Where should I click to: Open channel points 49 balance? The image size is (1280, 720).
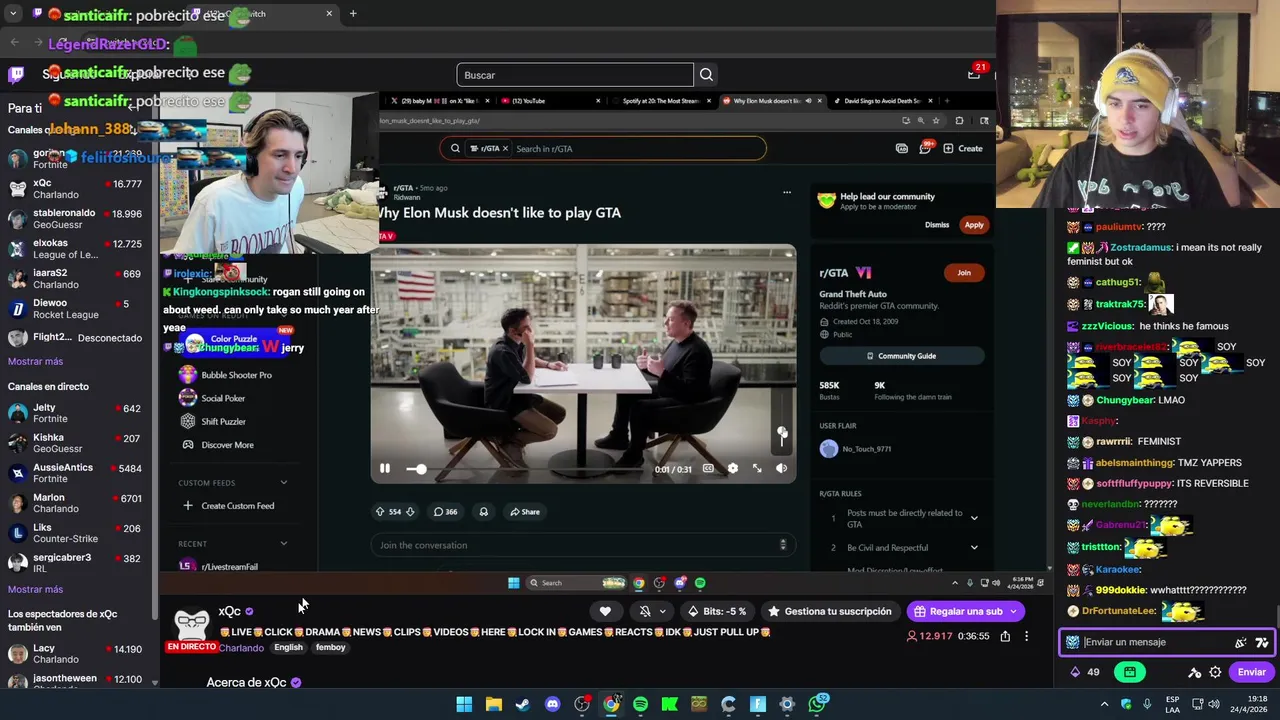[x=1084, y=673]
